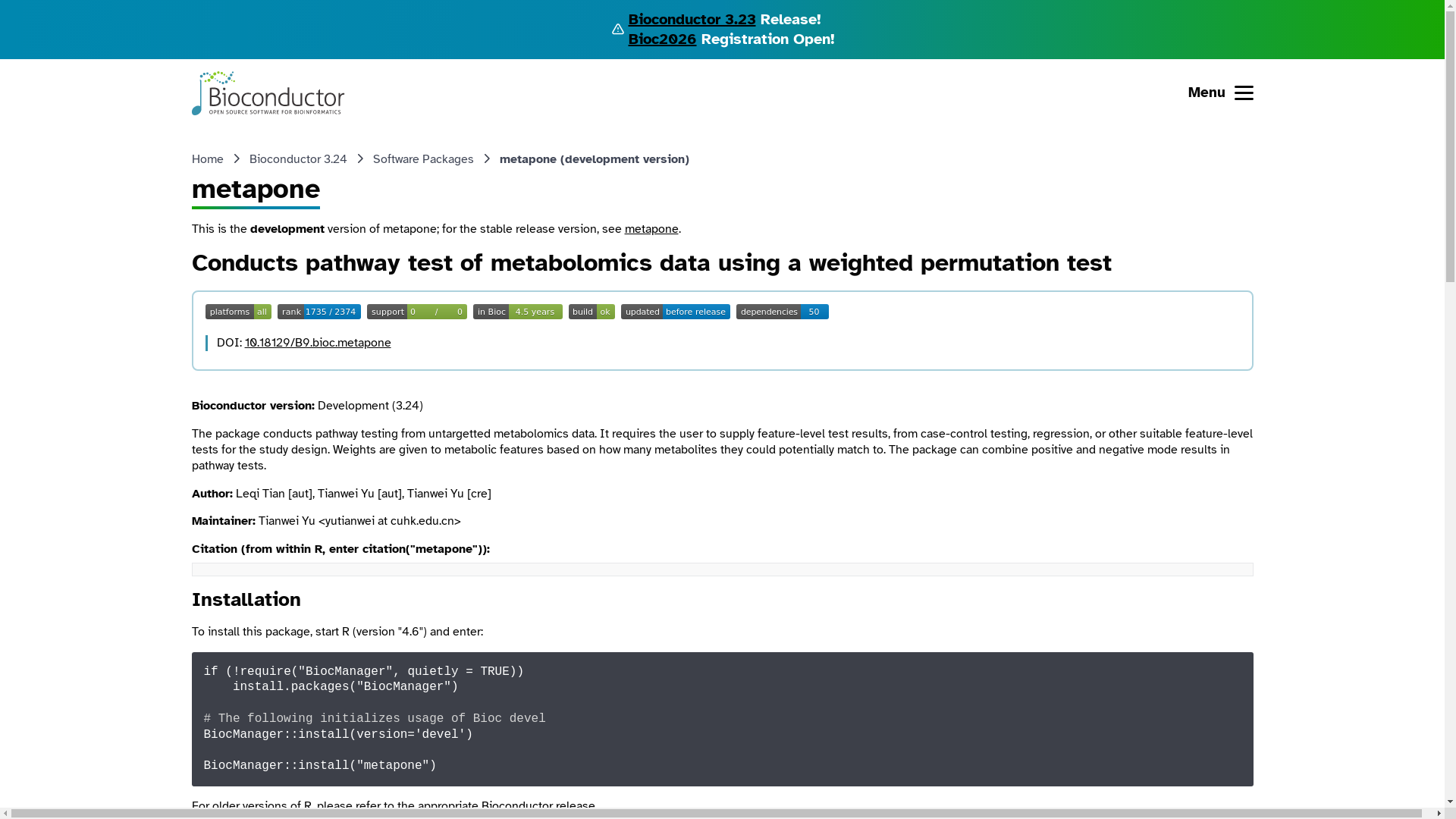Open the in Bioc 4.5 years badge
This screenshot has height=819, width=1456.
click(x=518, y=312)
